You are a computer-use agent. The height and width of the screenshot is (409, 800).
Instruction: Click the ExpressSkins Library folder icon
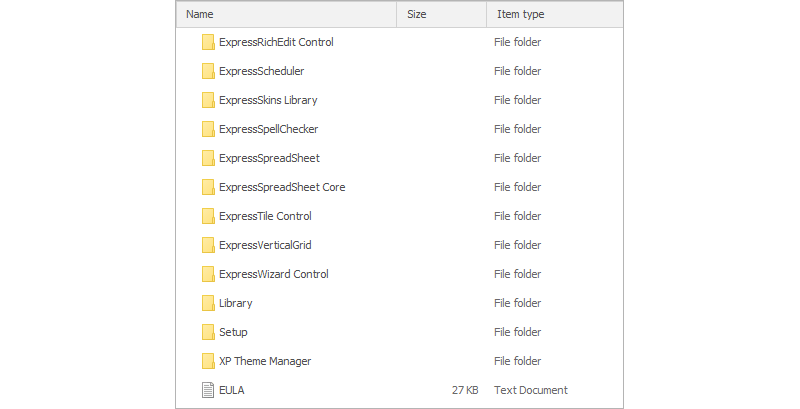coord(208,100)
